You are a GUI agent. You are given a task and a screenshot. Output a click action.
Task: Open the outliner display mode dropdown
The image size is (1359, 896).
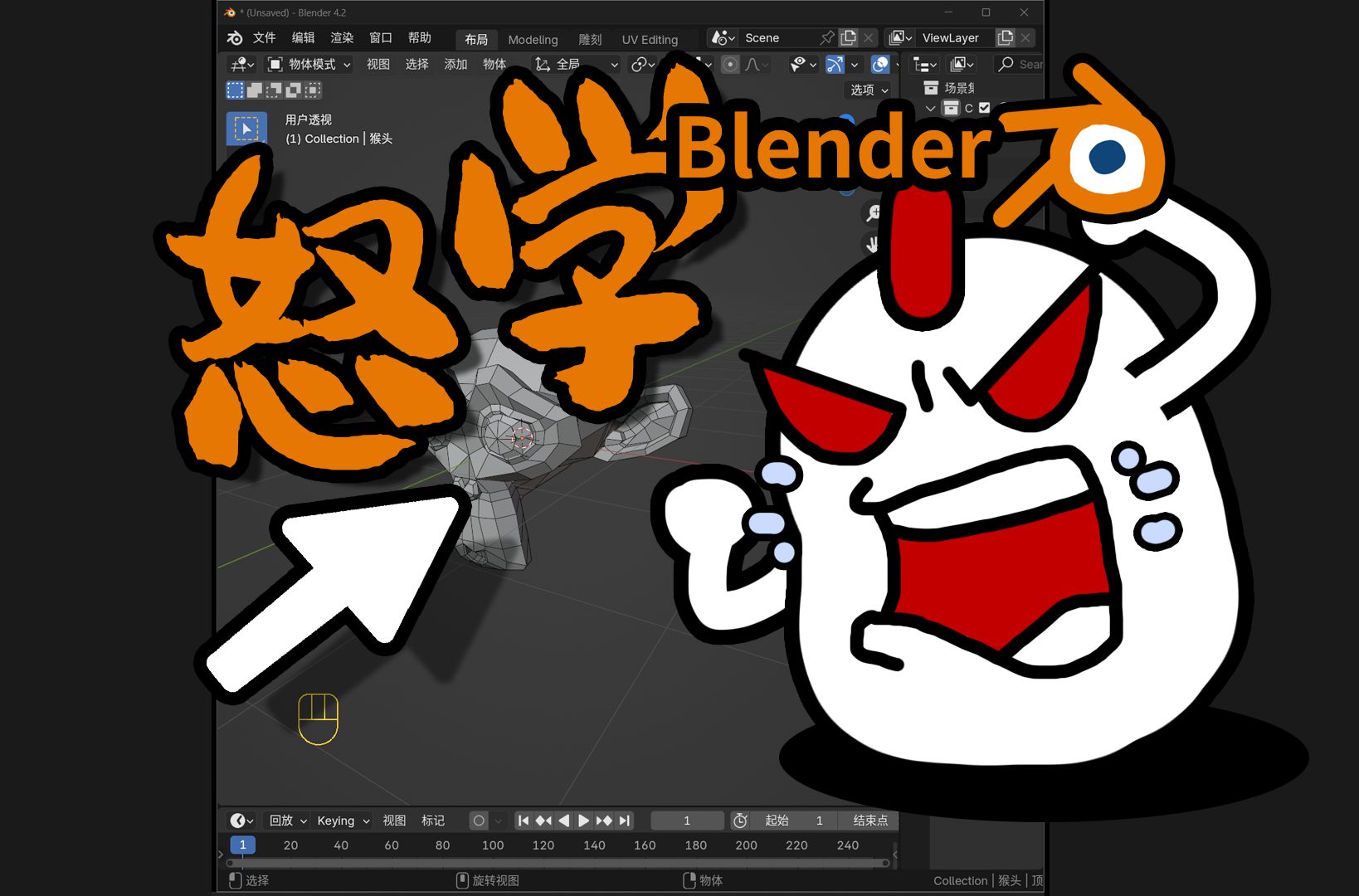pos(962,65)
